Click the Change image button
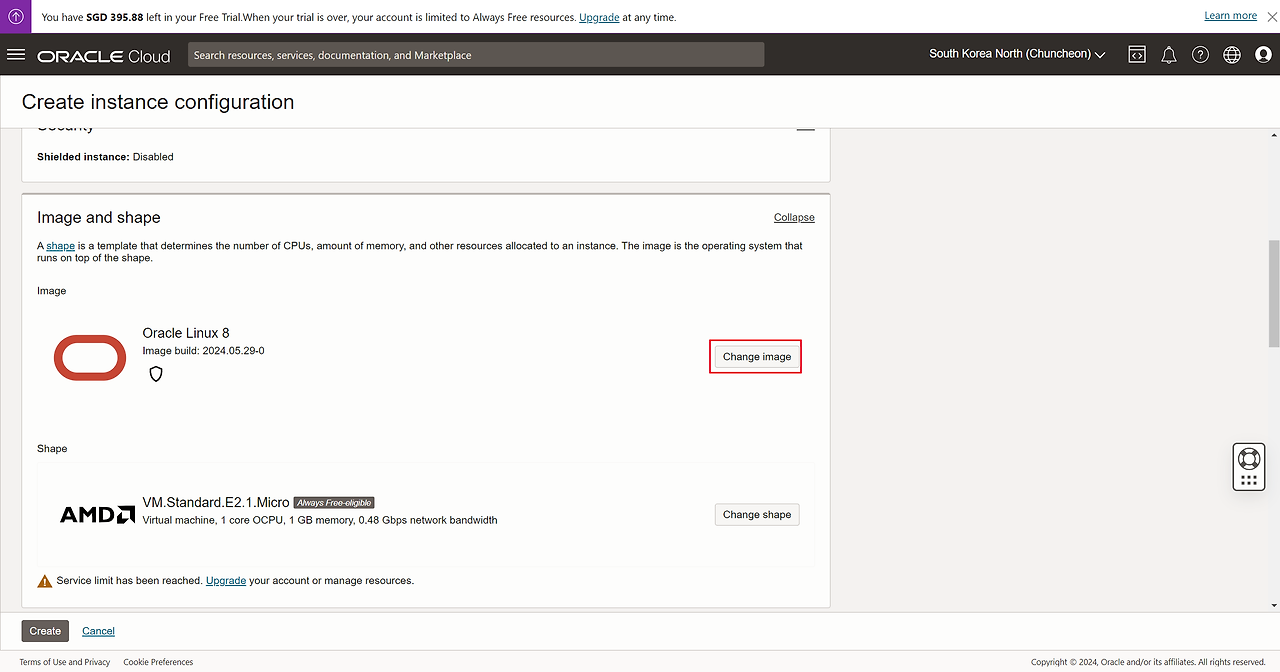 [x=757, y=357]
